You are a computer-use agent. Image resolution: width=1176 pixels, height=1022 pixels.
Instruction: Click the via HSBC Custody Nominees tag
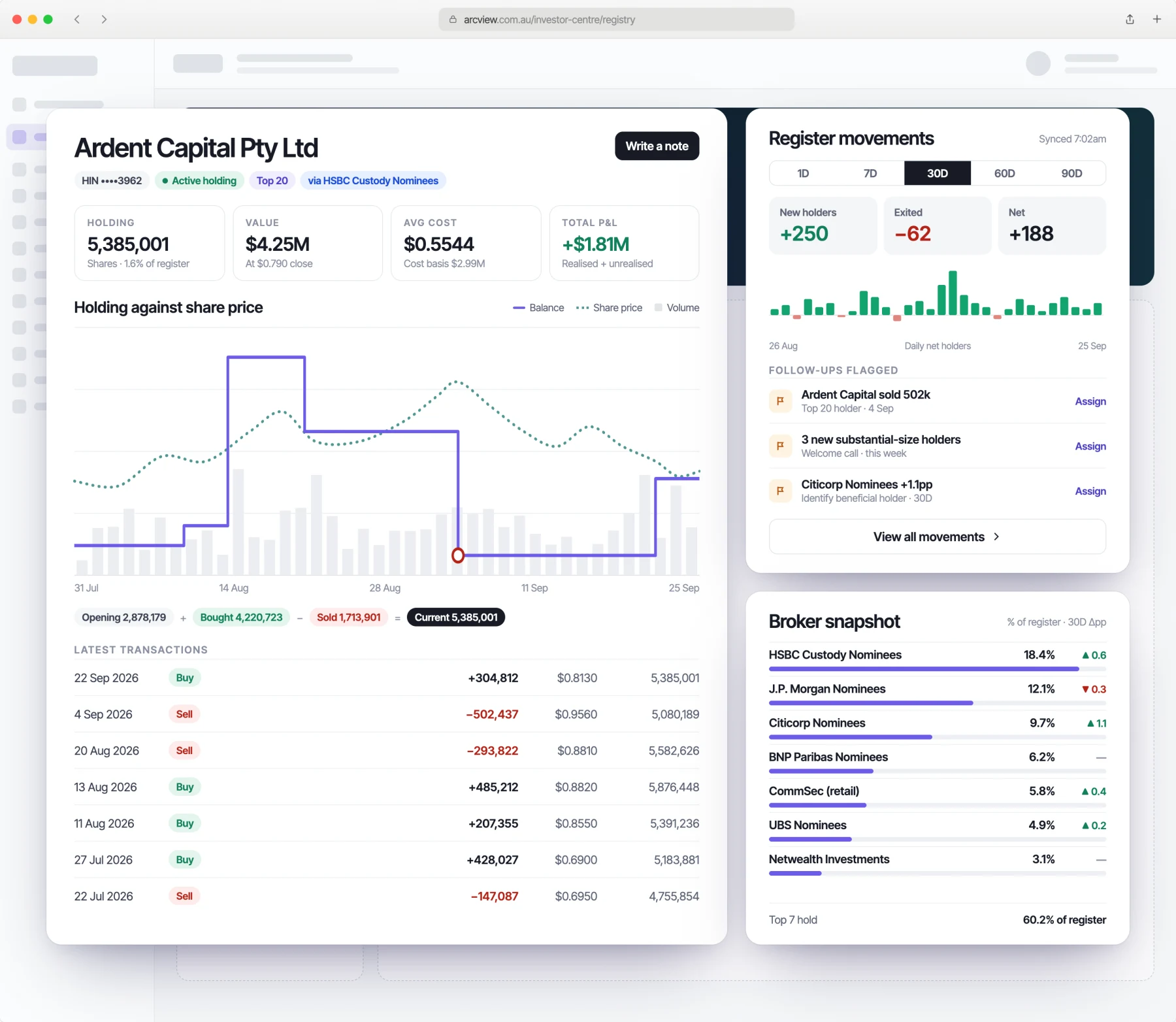pos(373,180)
